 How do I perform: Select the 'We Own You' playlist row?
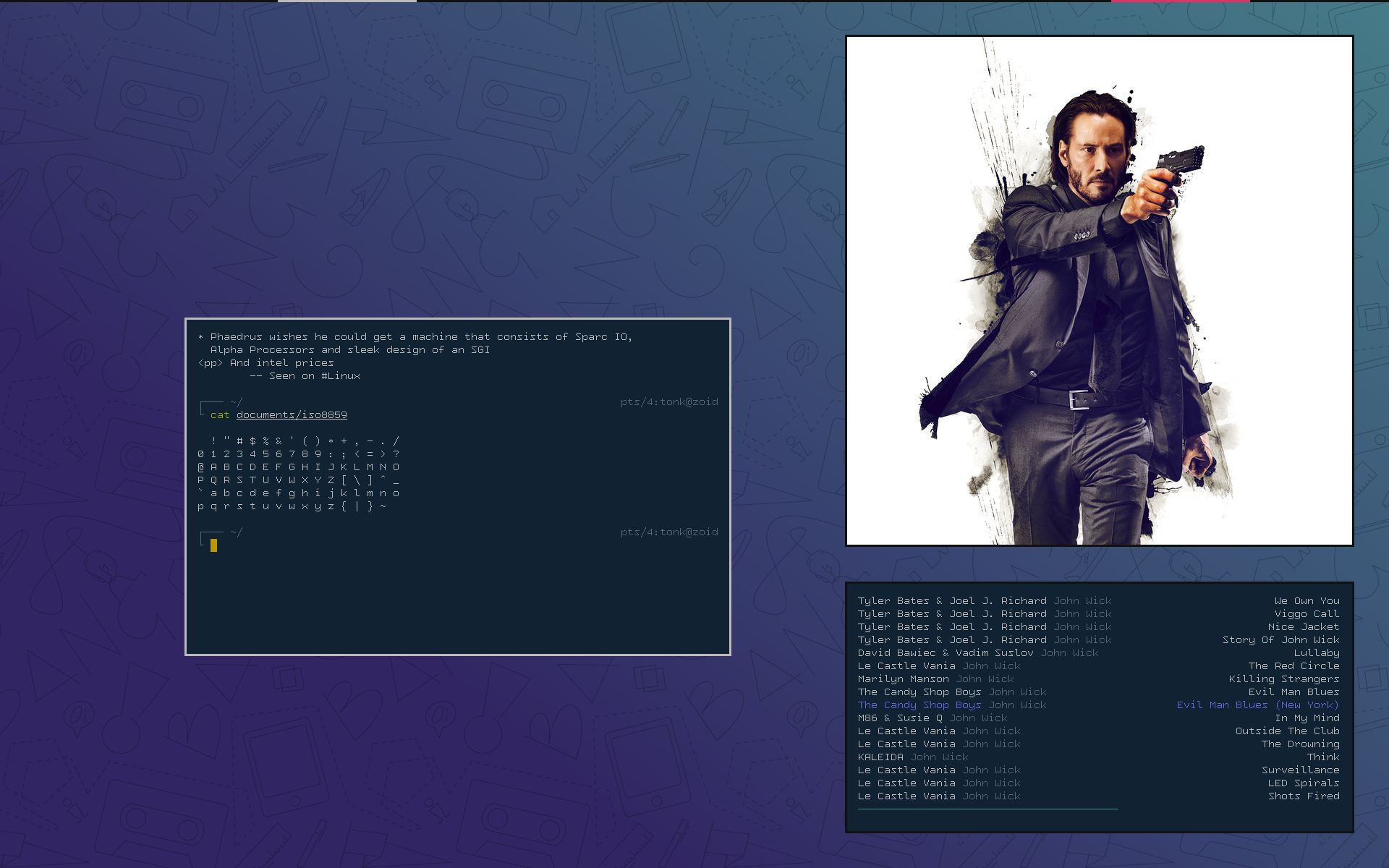(1098, 600)
